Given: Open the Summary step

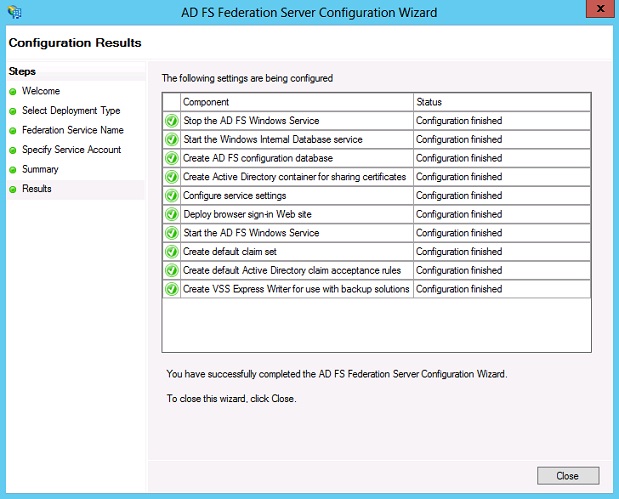Looking at the screenshot, I should pyautogui.click(x=40, y=169).
